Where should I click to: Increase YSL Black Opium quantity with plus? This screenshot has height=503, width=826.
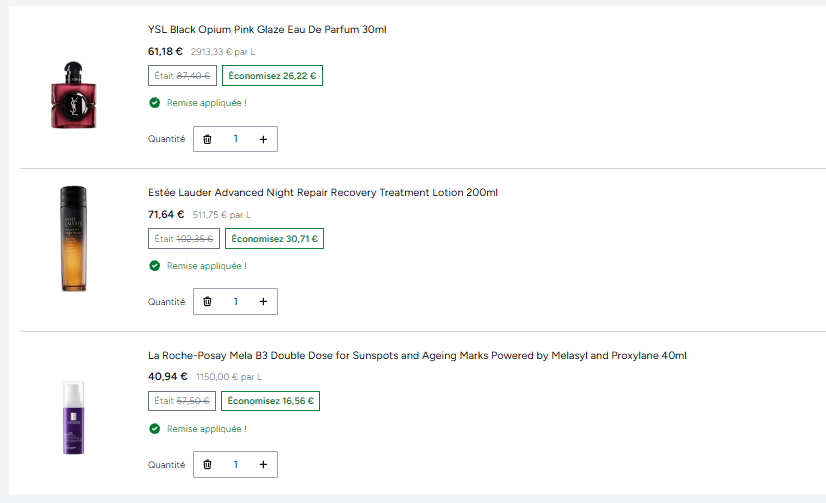[x=263, y=139]
